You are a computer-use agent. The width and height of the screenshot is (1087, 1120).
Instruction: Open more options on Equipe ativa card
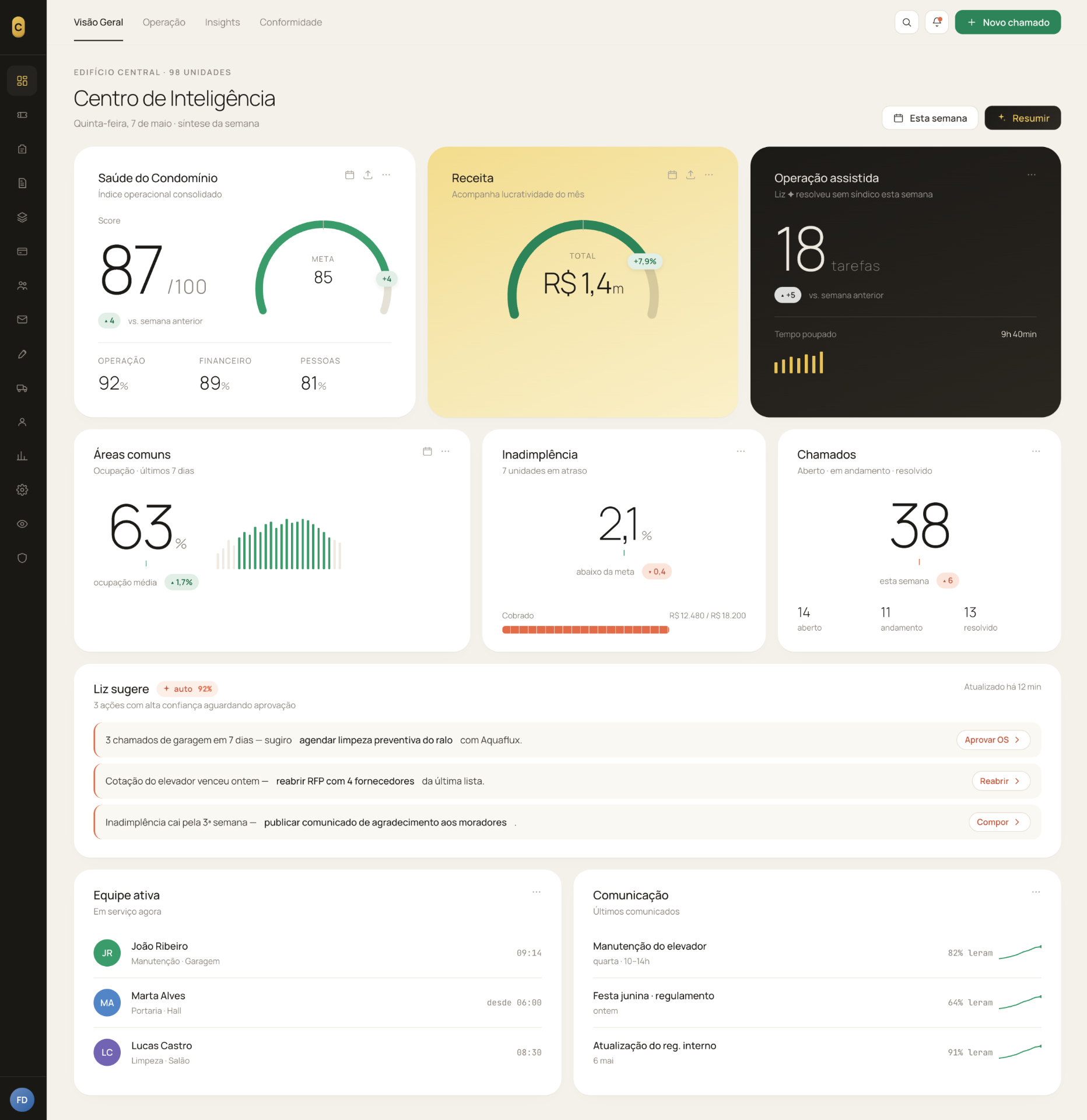click(x=537, y=892)
